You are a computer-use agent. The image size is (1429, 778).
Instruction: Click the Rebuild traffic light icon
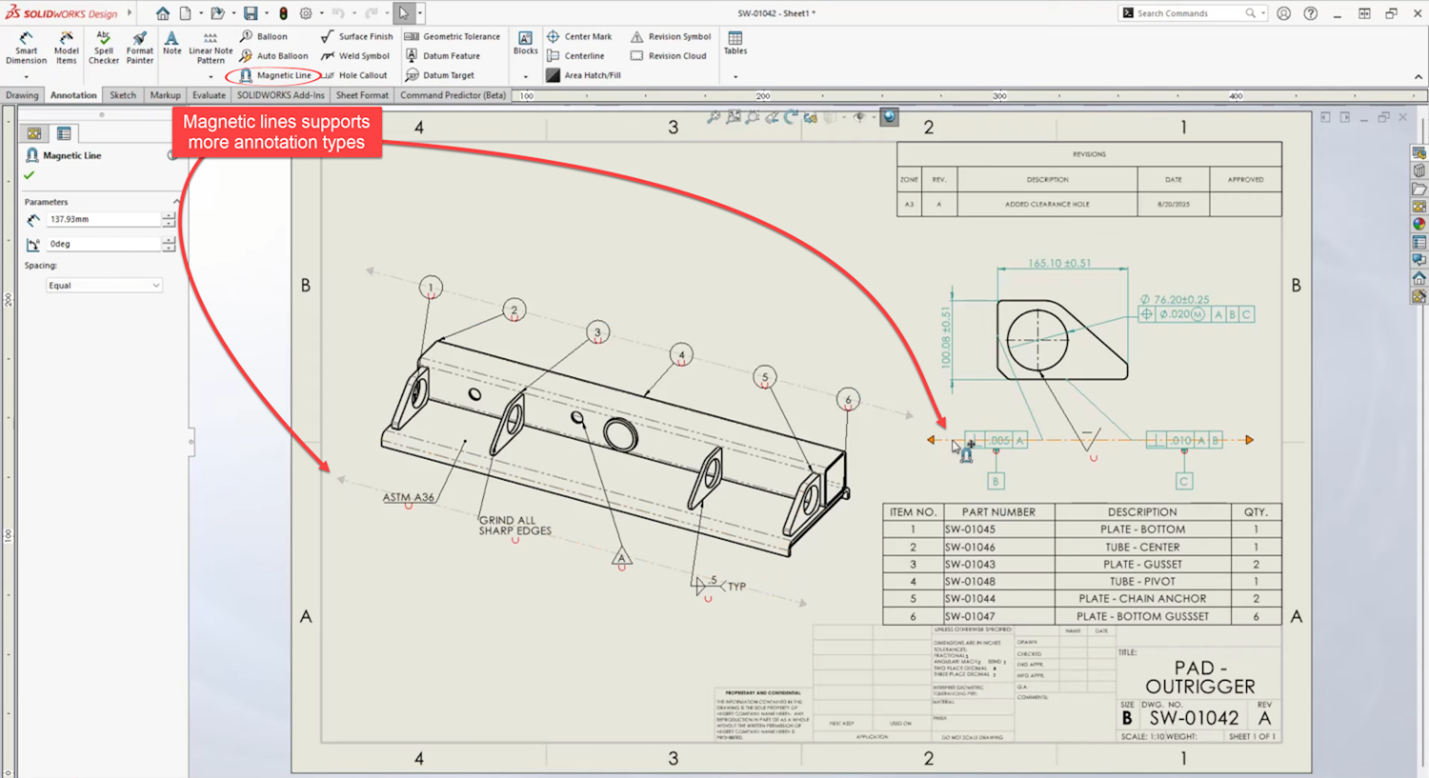coord(283,14)
